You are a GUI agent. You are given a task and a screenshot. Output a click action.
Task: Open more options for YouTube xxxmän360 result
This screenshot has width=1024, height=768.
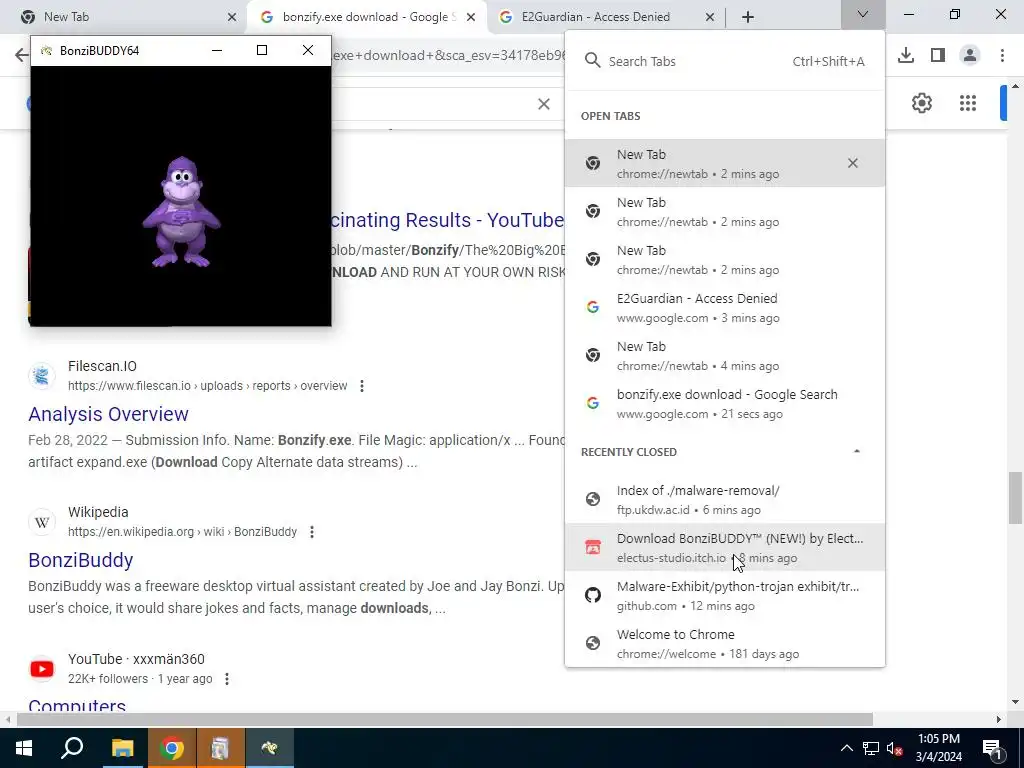coord(227,679)
